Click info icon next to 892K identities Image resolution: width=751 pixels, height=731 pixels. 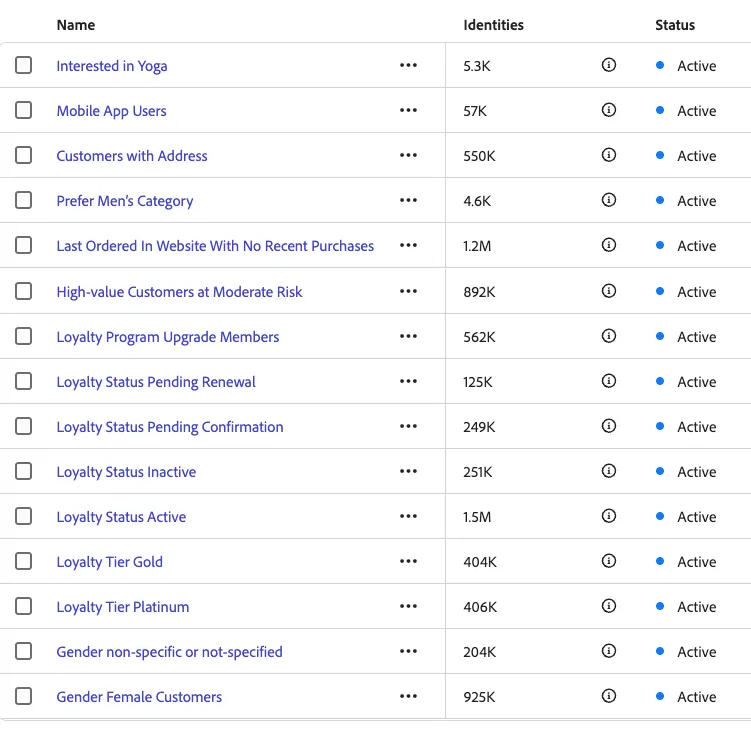click(x=608, y=291)
